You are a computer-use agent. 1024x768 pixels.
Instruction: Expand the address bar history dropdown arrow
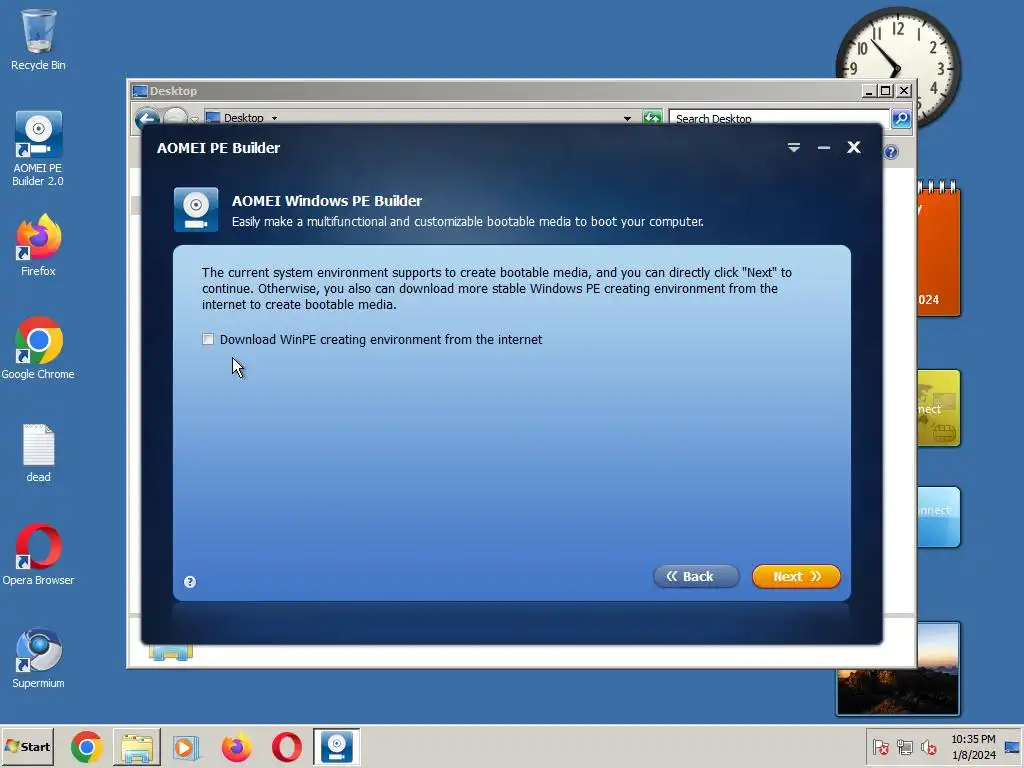coord(627,118)
